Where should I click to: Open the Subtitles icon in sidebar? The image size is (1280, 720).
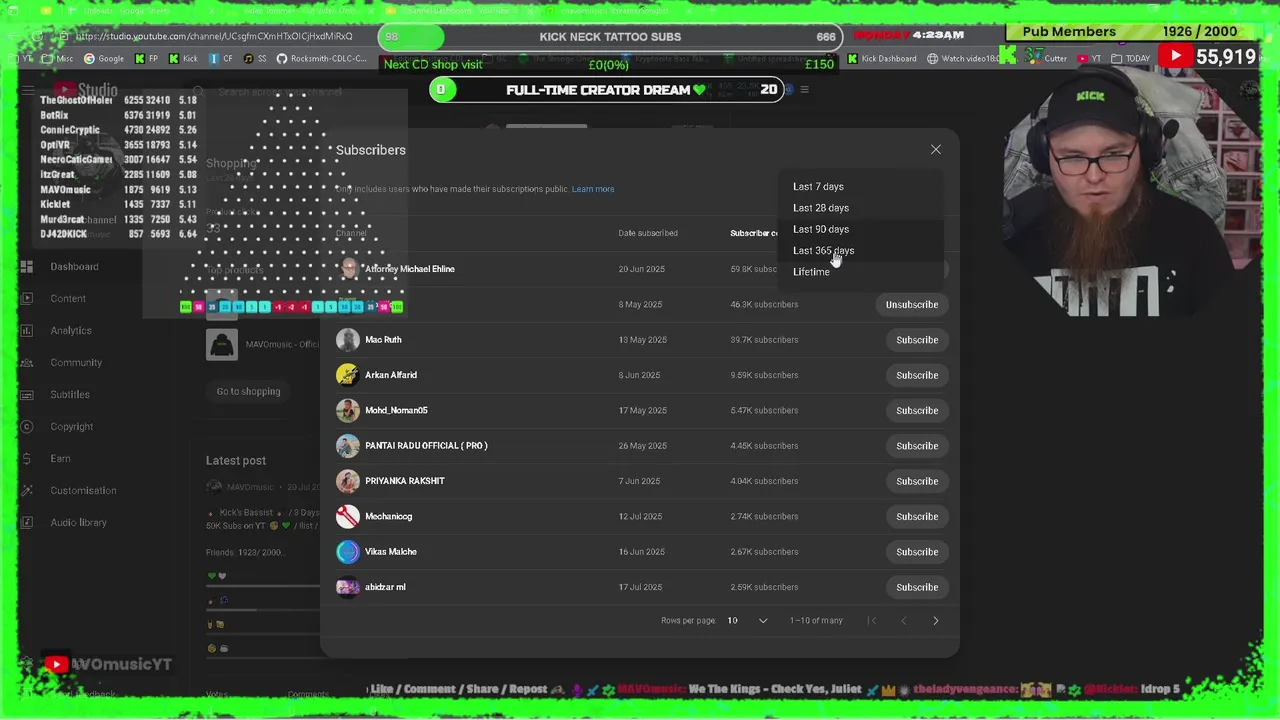26,395
